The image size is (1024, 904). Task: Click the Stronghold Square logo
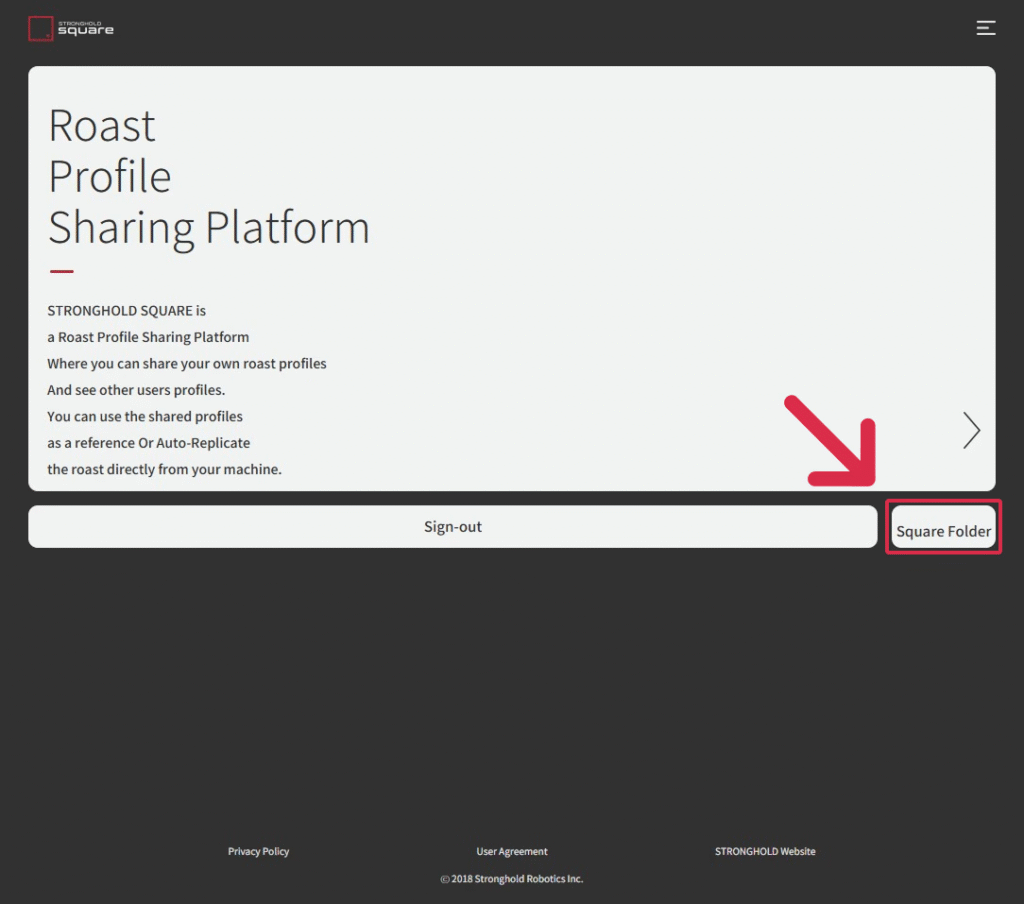click(x=71, y=29)
